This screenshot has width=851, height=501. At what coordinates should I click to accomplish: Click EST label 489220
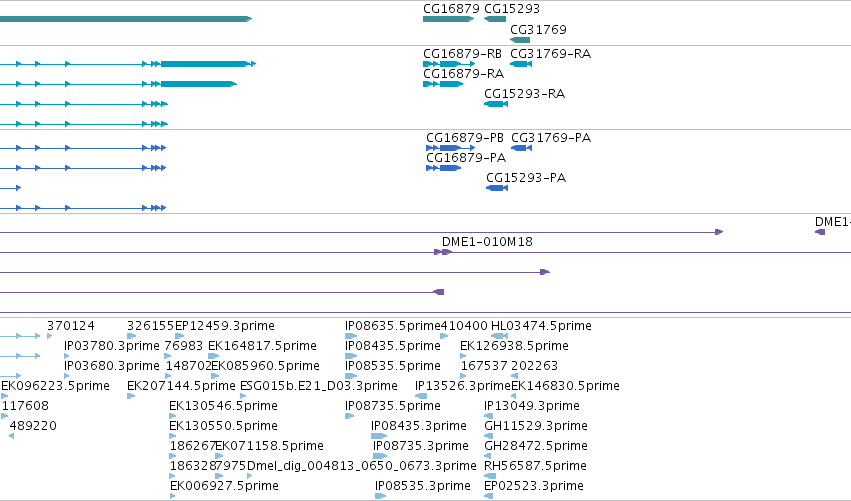pos(33,427)
